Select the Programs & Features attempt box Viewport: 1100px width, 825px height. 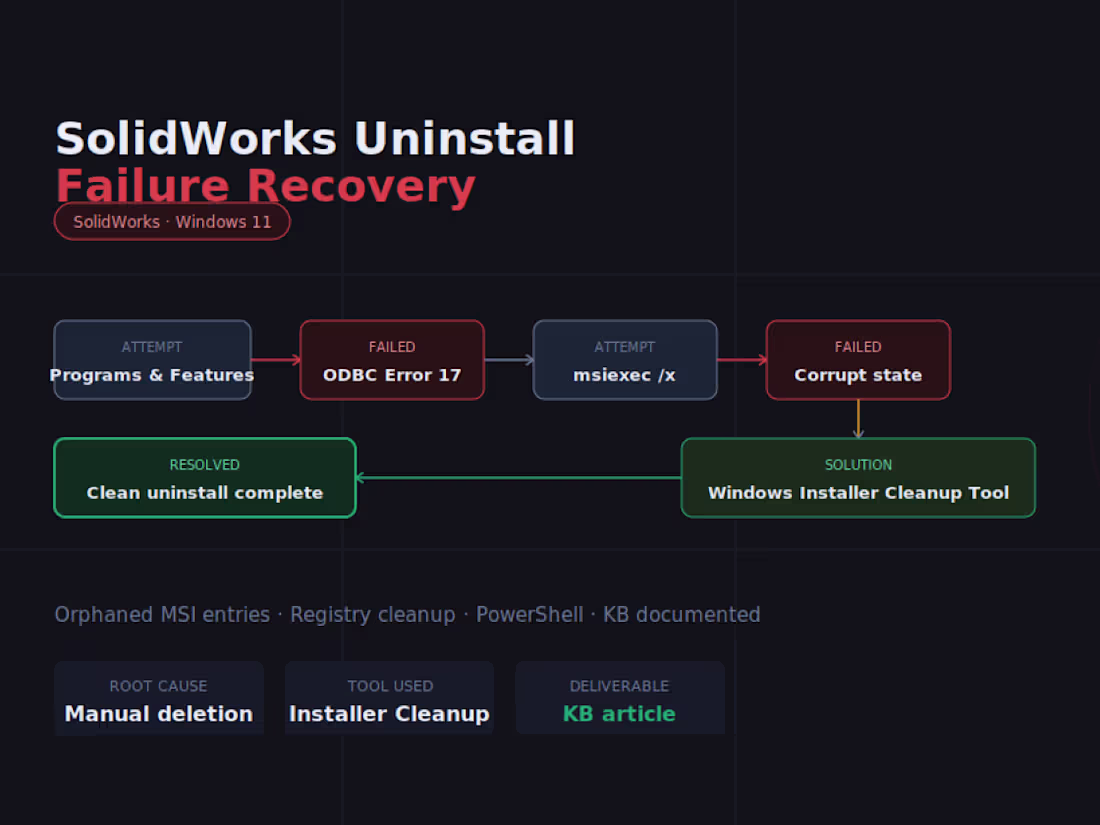point(152,360)
